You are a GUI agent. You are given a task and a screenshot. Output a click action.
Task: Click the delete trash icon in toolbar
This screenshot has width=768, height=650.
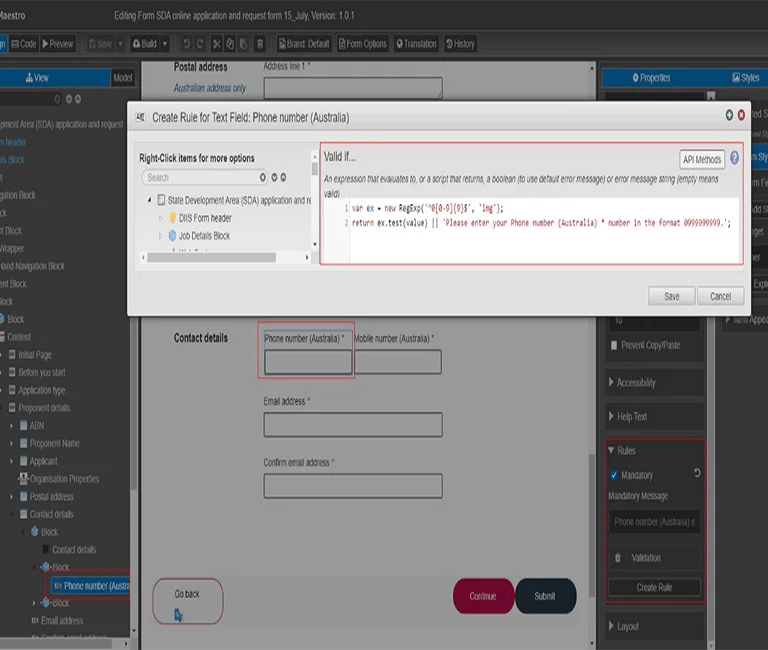tap(260, 44)
